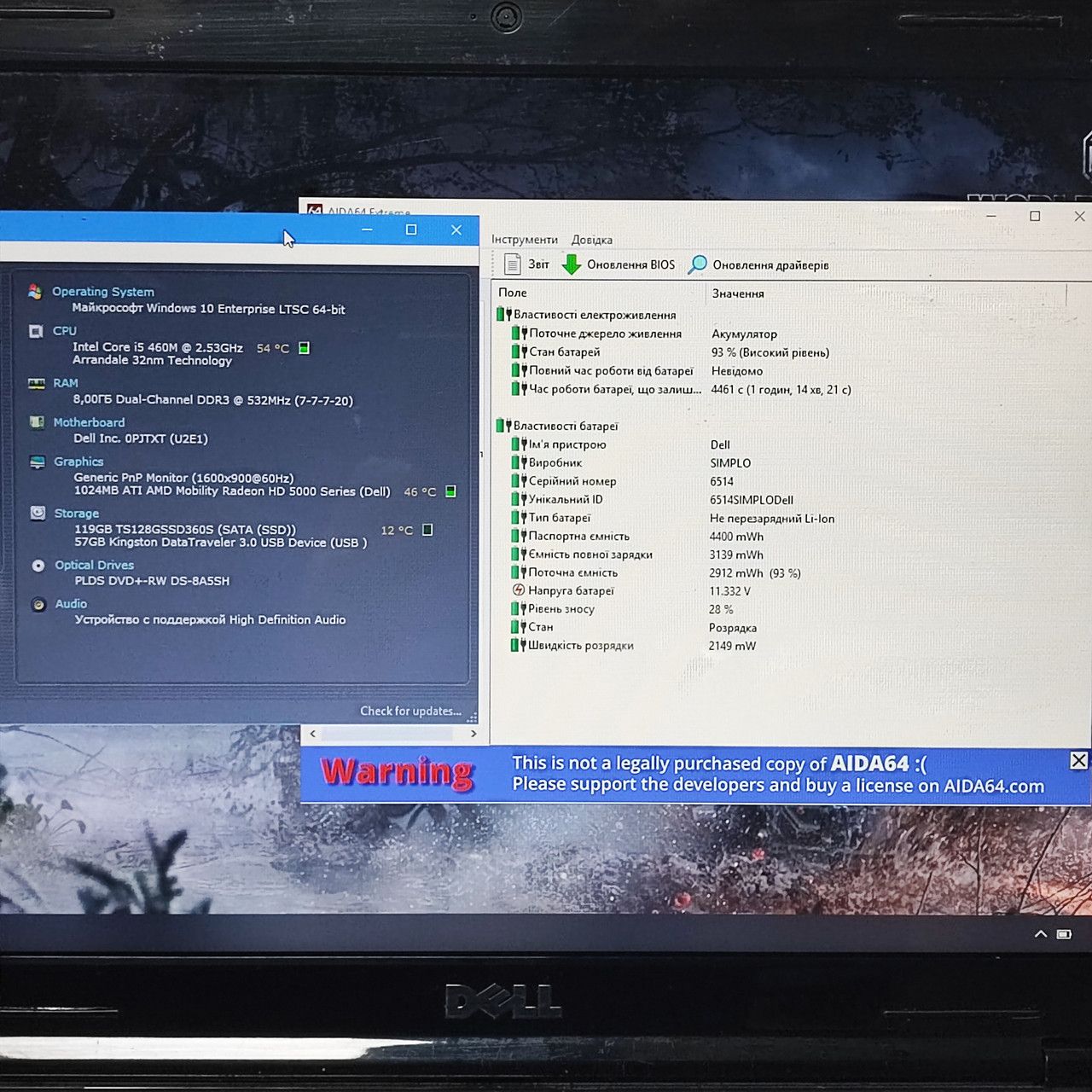Click the Graphics monitor icon in Speccy

point(38,462)
